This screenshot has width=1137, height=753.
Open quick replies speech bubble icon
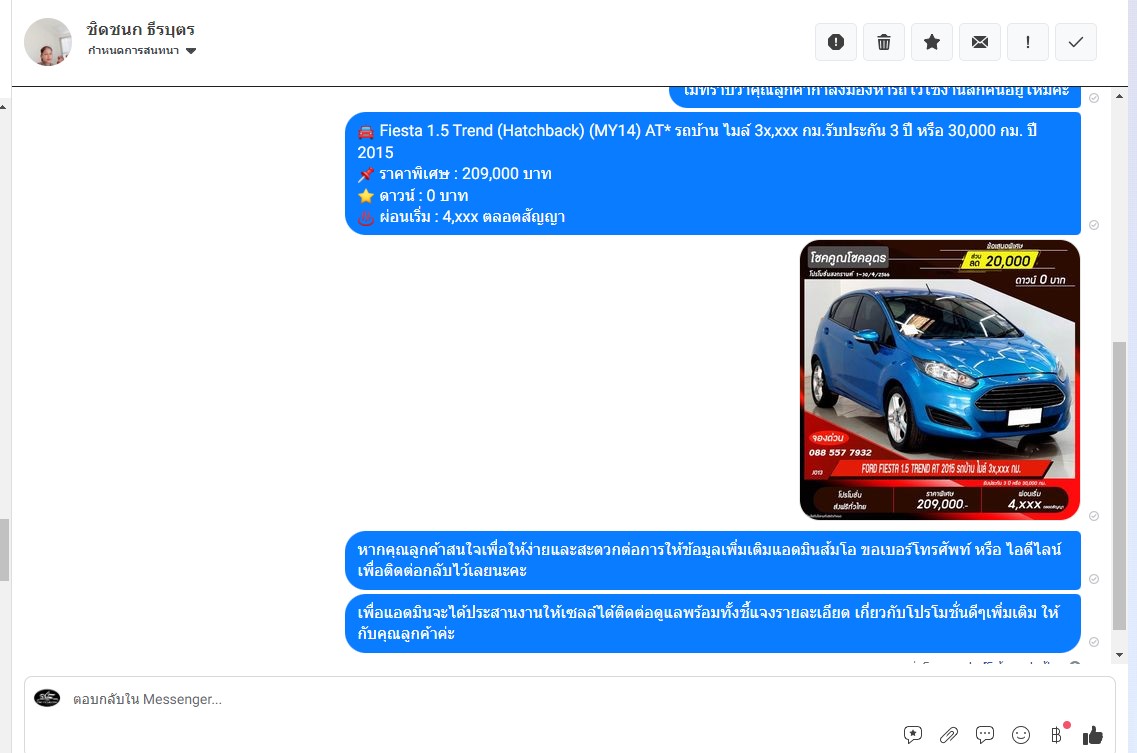pyautogui.click(x=985, y=735)
